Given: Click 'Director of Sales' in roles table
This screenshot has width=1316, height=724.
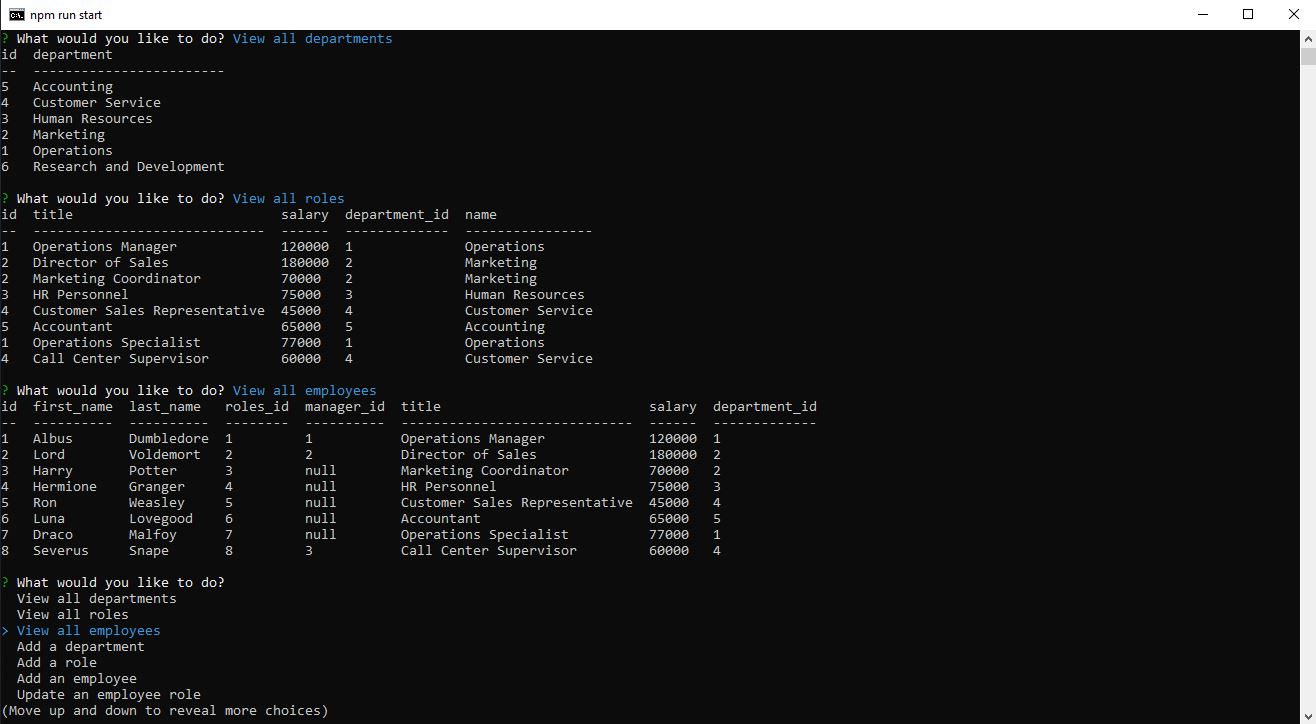Looking at the screenshot, I should (100, 263).
